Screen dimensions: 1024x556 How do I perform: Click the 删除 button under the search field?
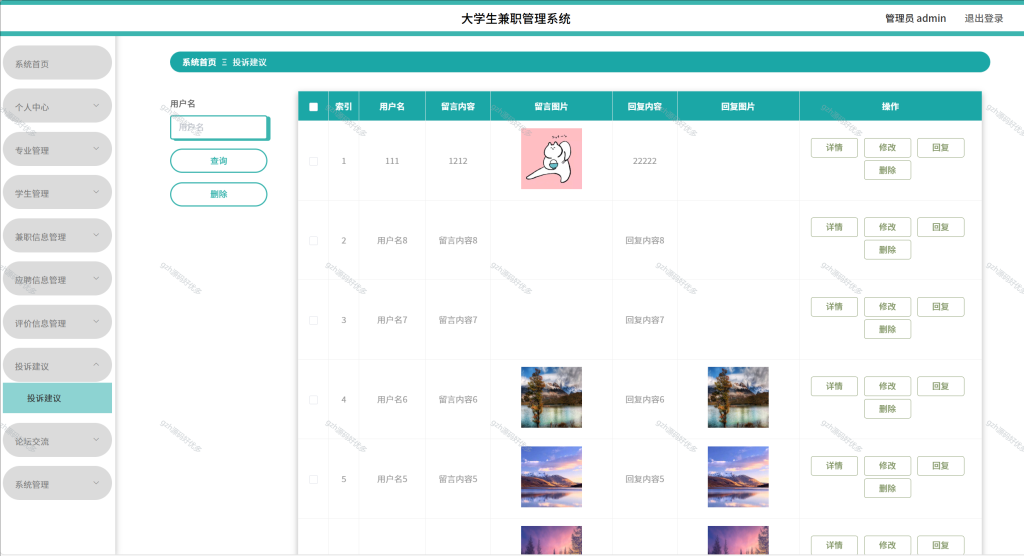tap(219, 194)
